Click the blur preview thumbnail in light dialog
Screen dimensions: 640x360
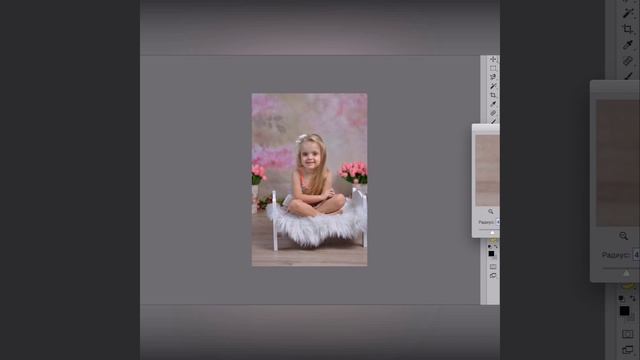coord(487,171)
